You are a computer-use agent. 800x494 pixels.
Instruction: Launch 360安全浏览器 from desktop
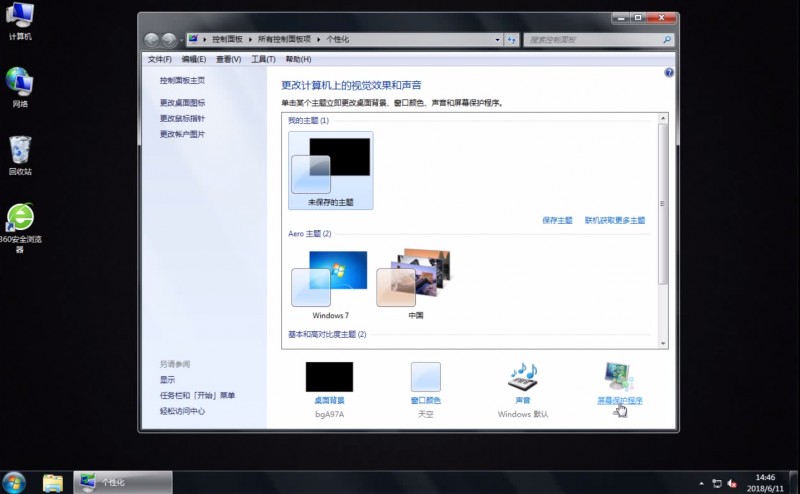pos(20,228)
